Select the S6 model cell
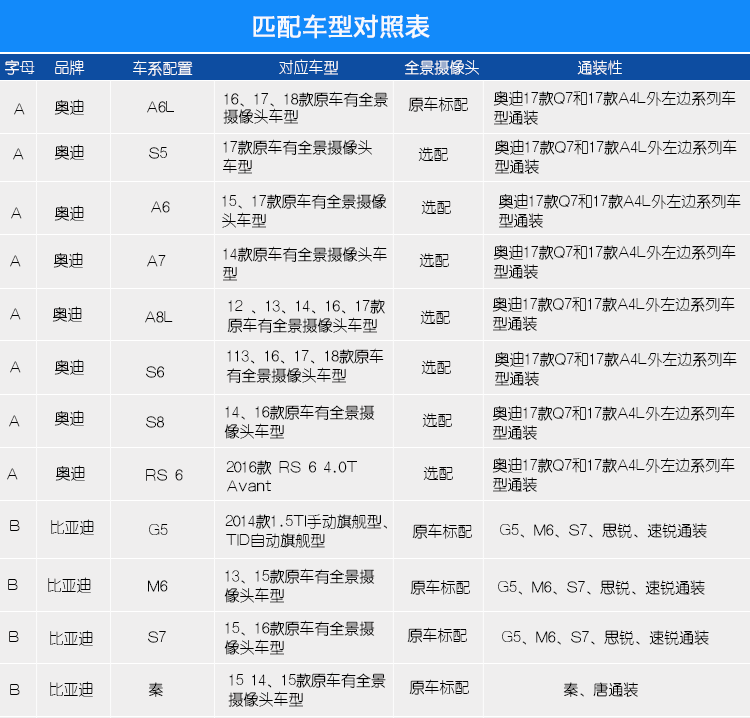750x718 pixels. [155, 372]
